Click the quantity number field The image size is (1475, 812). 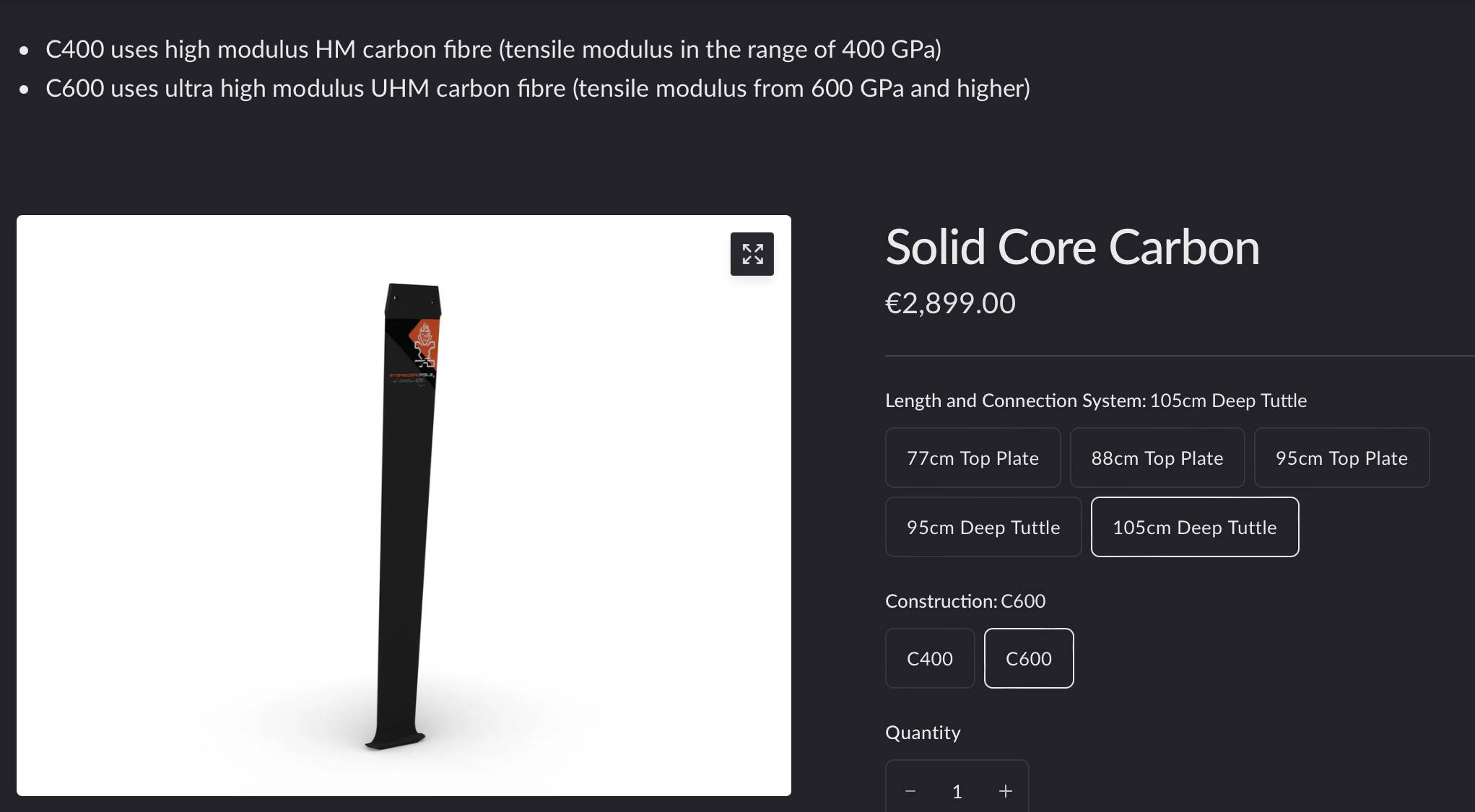click(957, 791)
